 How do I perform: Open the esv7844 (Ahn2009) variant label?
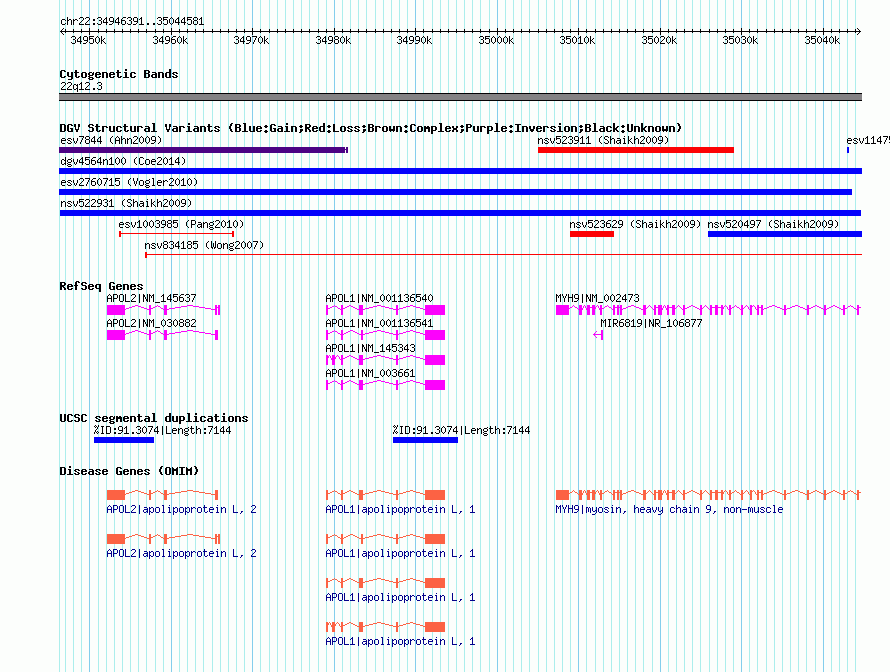pyautogui.click(x=111, y=140)
